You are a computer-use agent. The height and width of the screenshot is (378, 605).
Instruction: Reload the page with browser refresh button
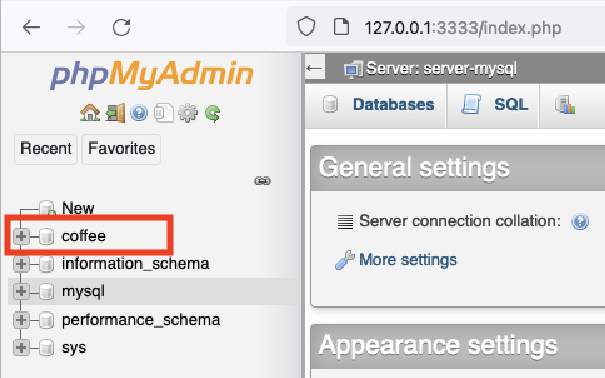pos(121,27)
